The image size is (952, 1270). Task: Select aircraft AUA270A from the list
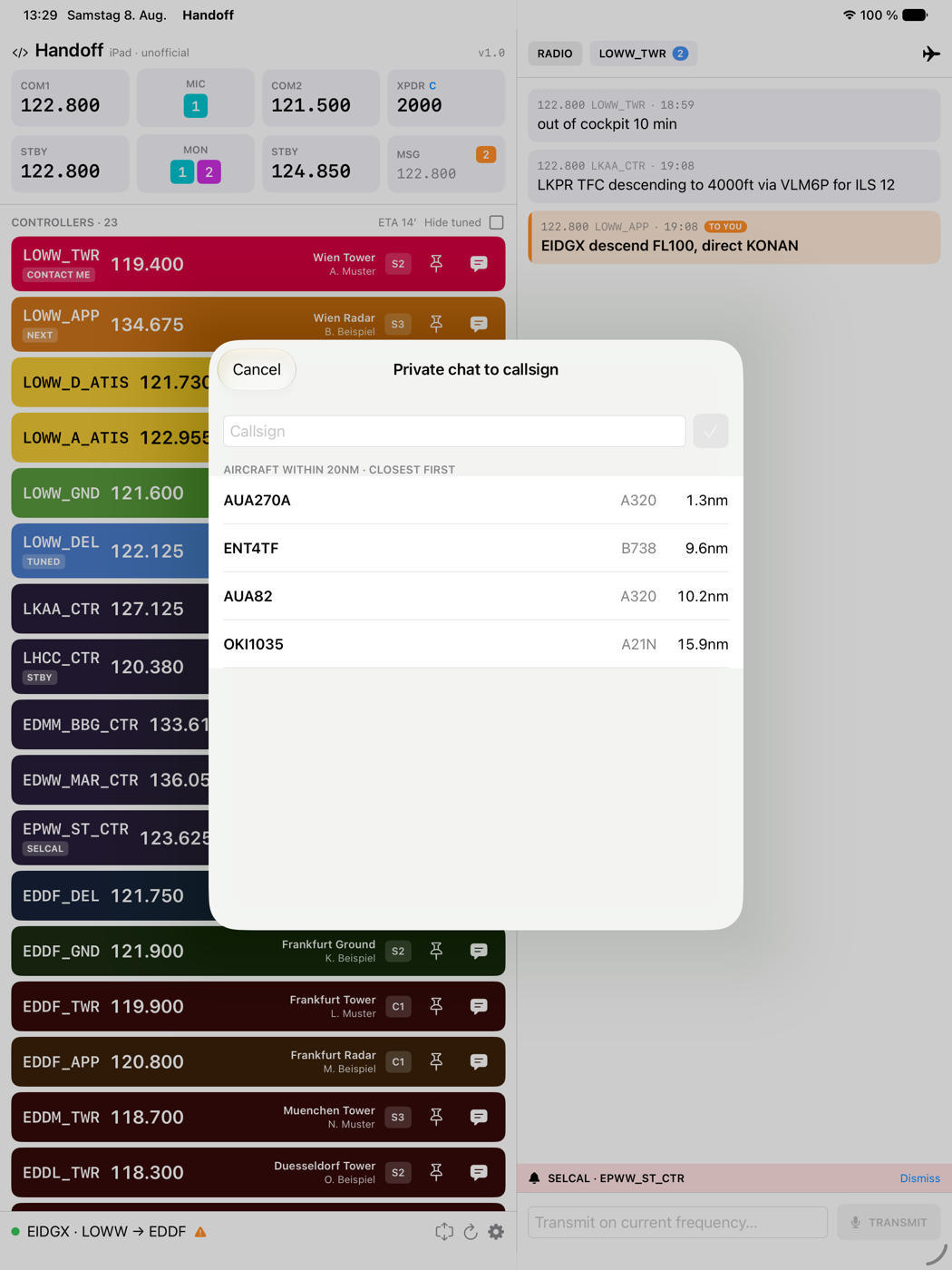(476, 500)
